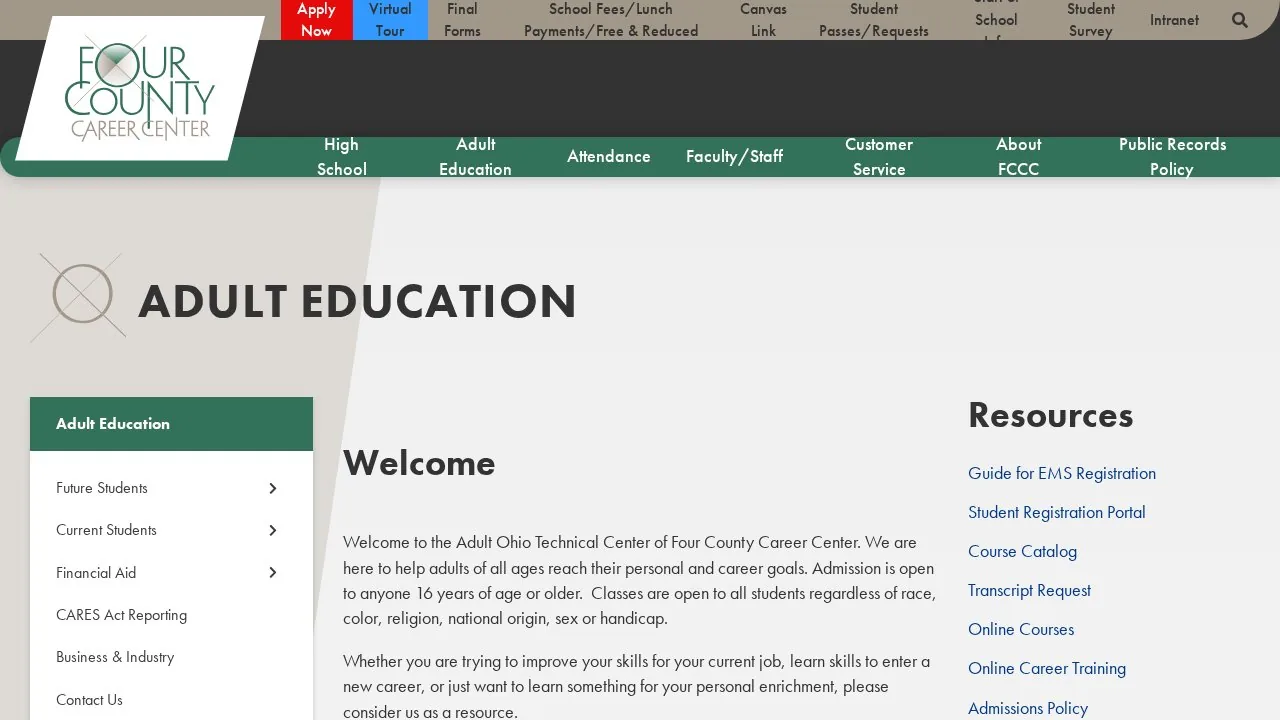Open Current Students in the sidebar
Viewport: 1280px width, 720px height.
106,530
